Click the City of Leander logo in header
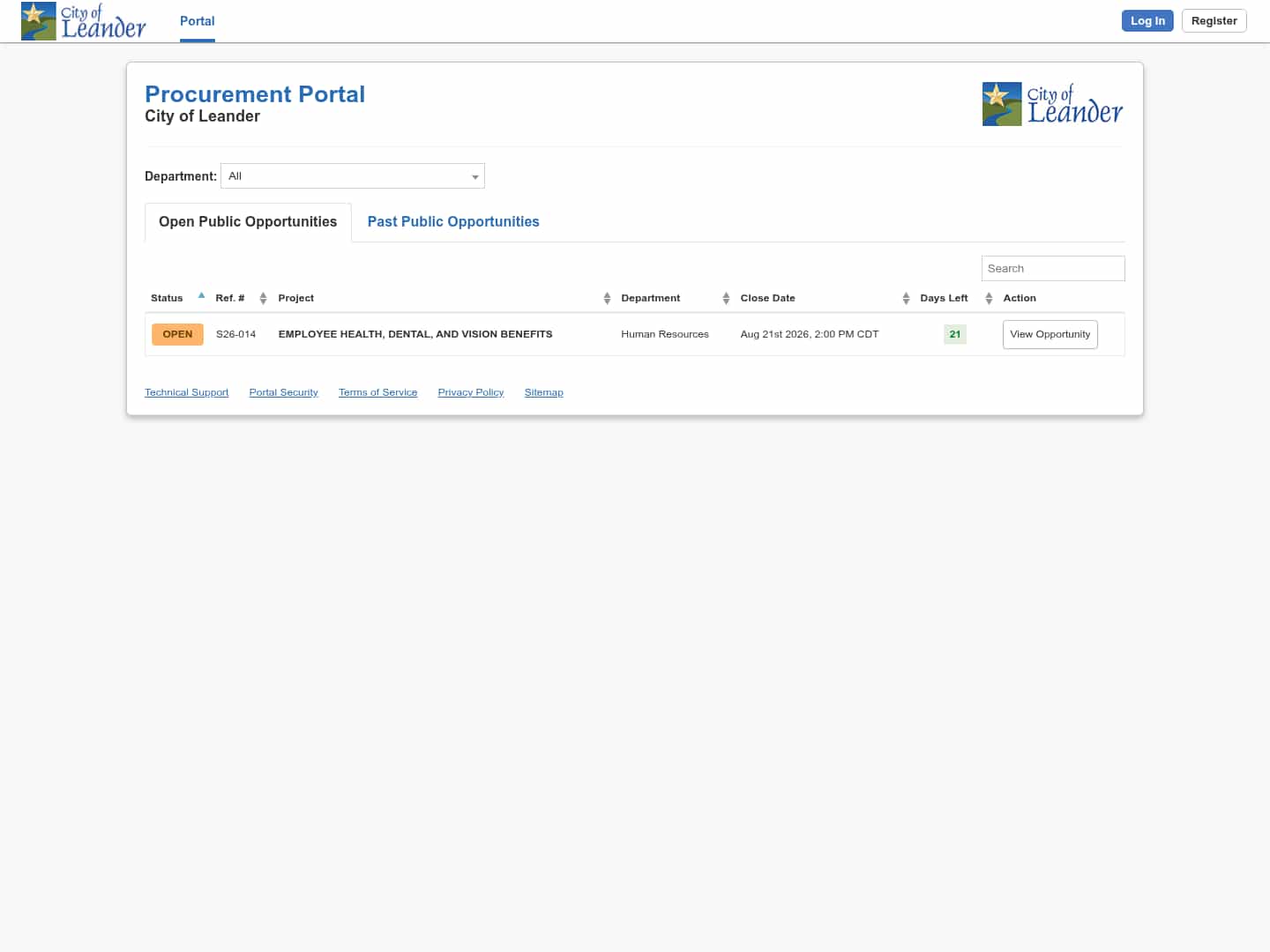 click(x=84, y=21)
